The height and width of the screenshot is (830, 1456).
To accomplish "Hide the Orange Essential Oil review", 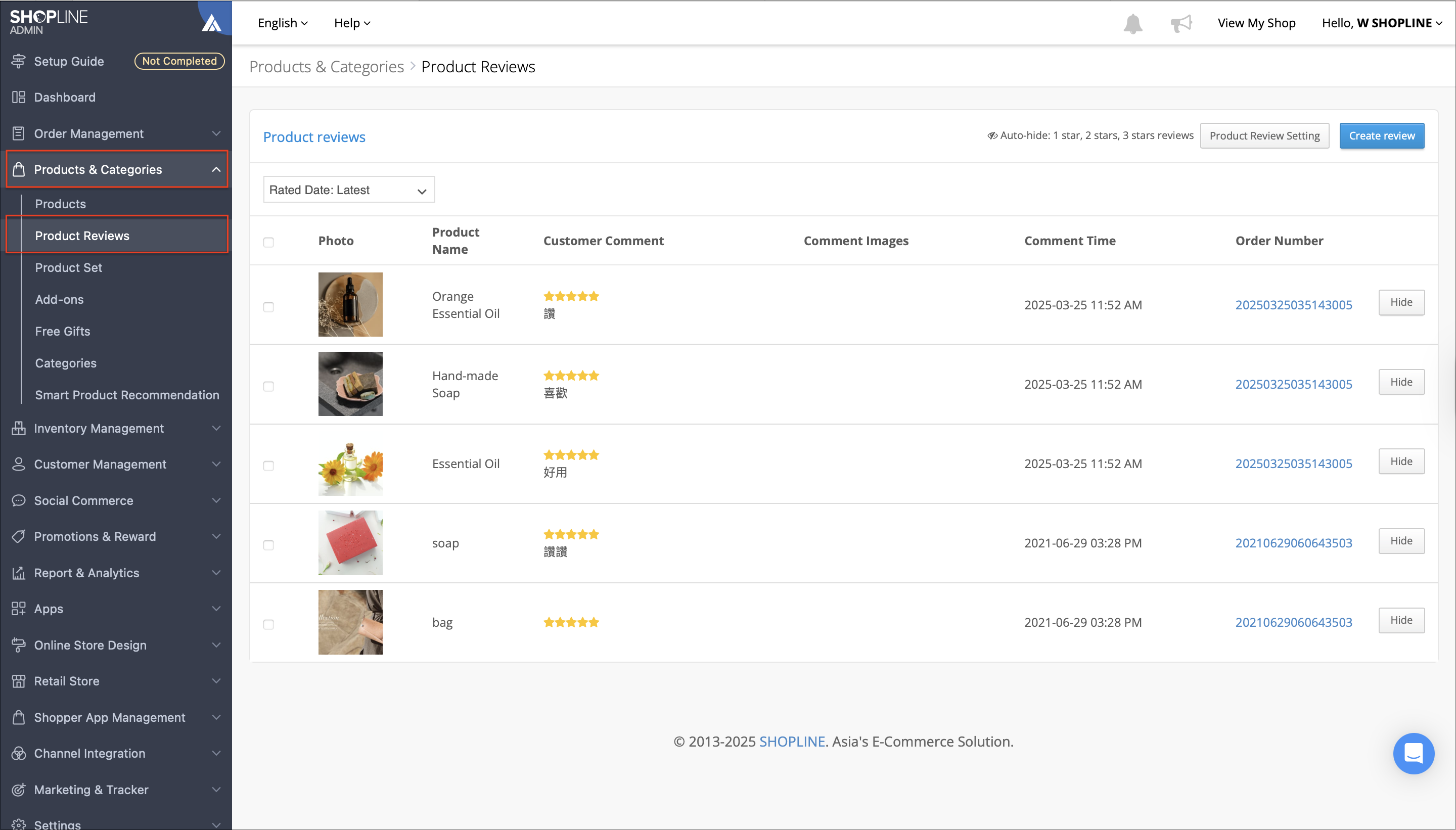I will [x=1401, y=303].
